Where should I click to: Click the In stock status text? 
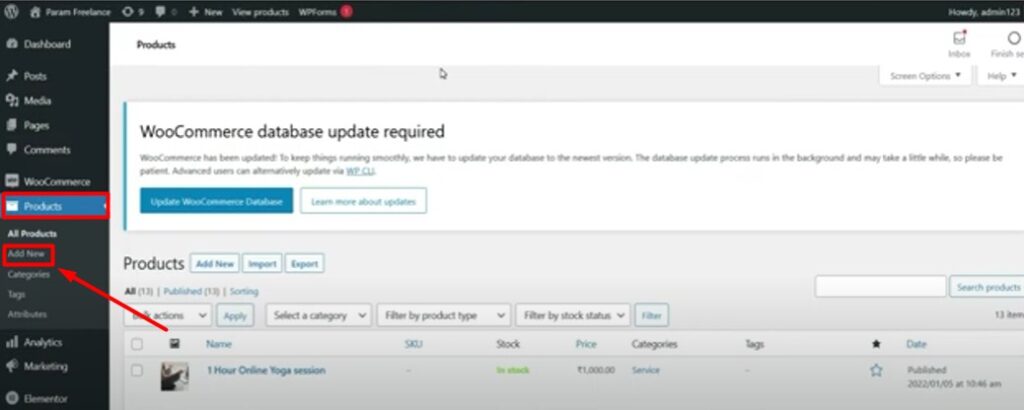pos(513,370)
